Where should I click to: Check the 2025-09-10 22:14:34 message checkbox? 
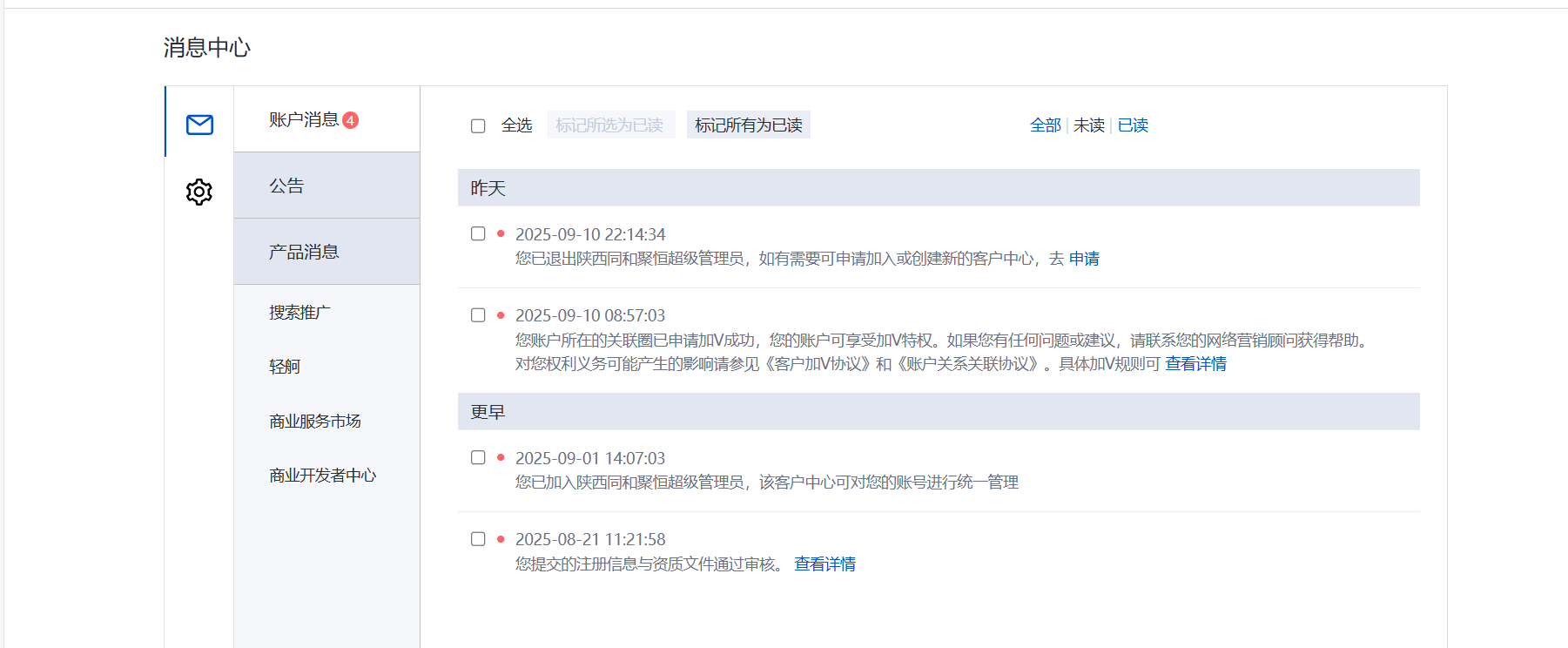tap(478, 233)
